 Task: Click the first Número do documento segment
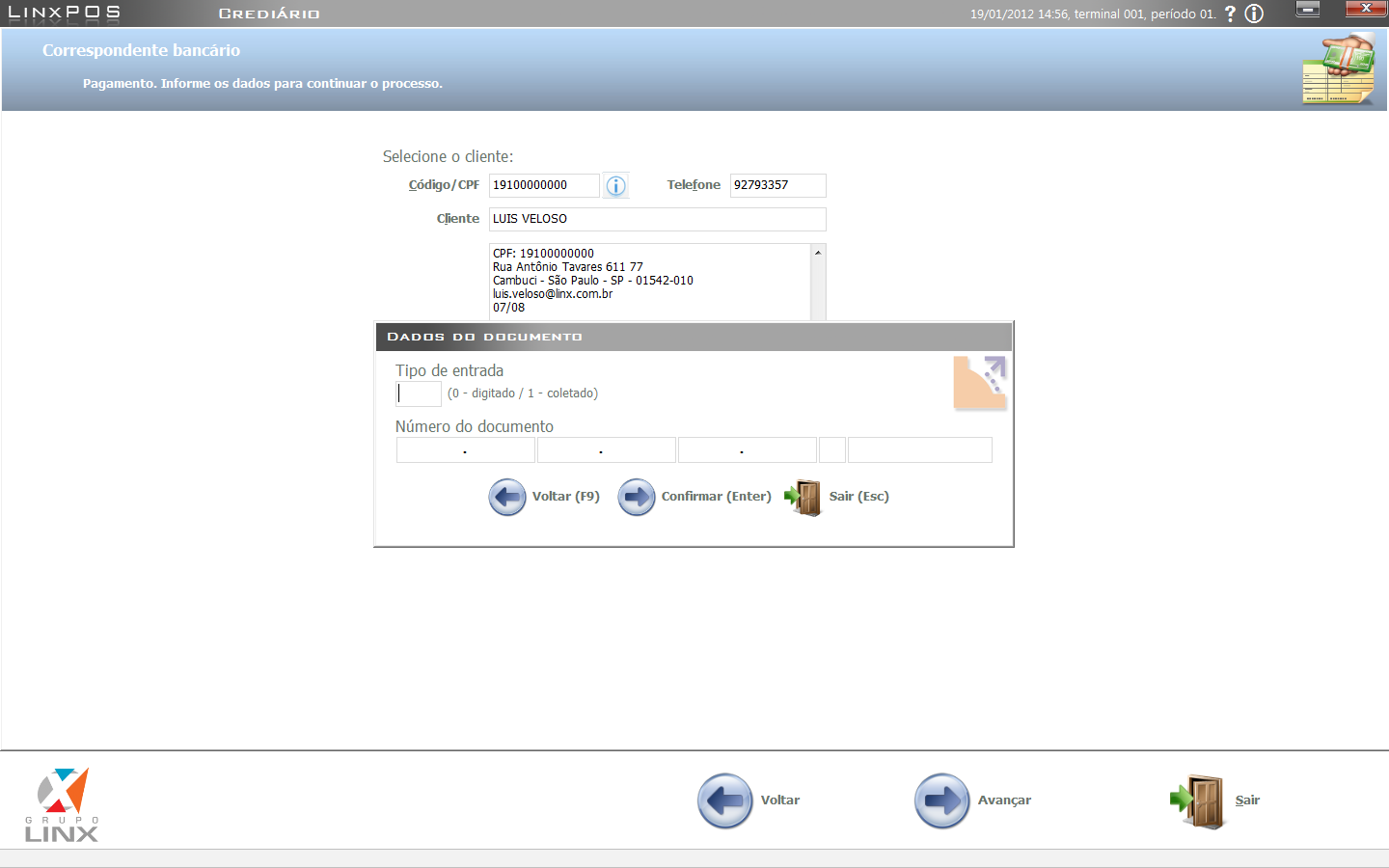[466, 450]
